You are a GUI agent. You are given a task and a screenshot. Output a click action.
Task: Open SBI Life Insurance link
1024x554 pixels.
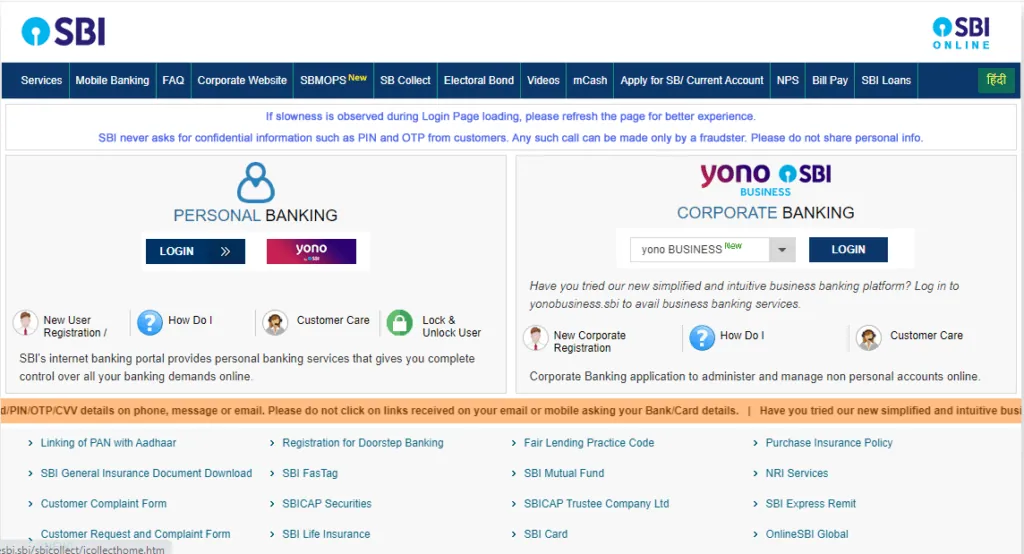pos(326,534)
